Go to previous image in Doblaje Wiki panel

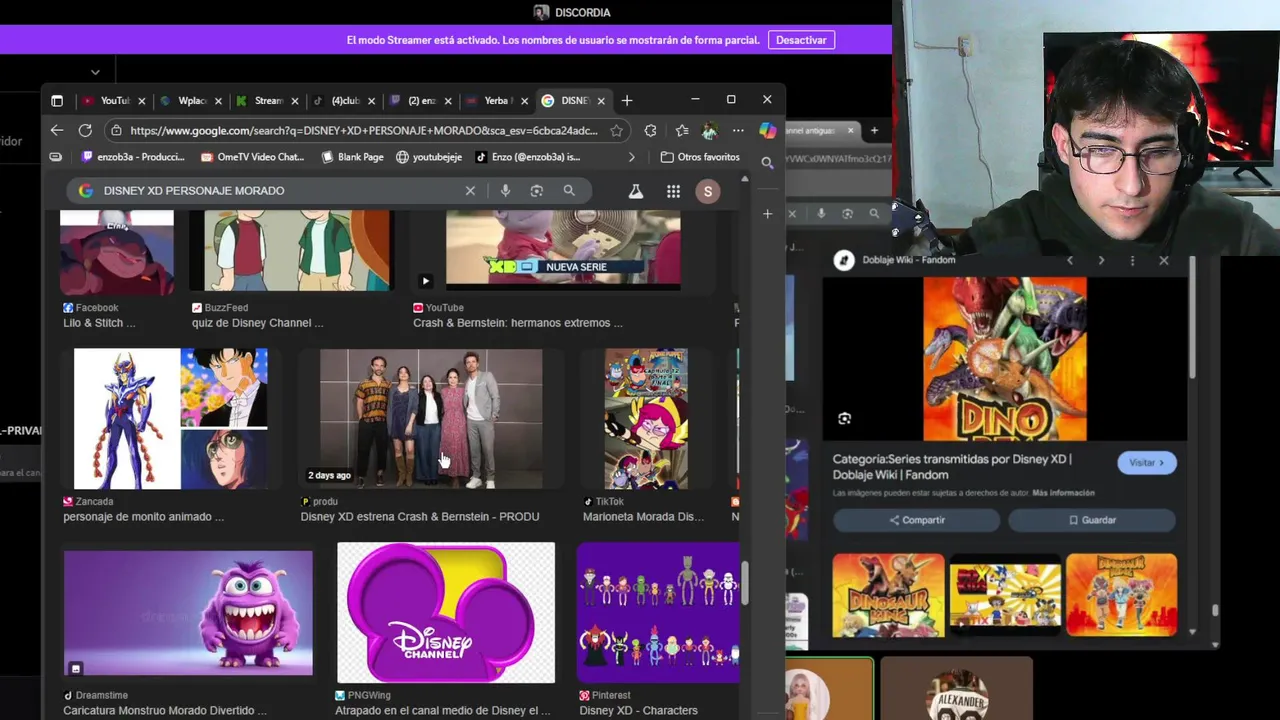click(x=1070, y=260)
